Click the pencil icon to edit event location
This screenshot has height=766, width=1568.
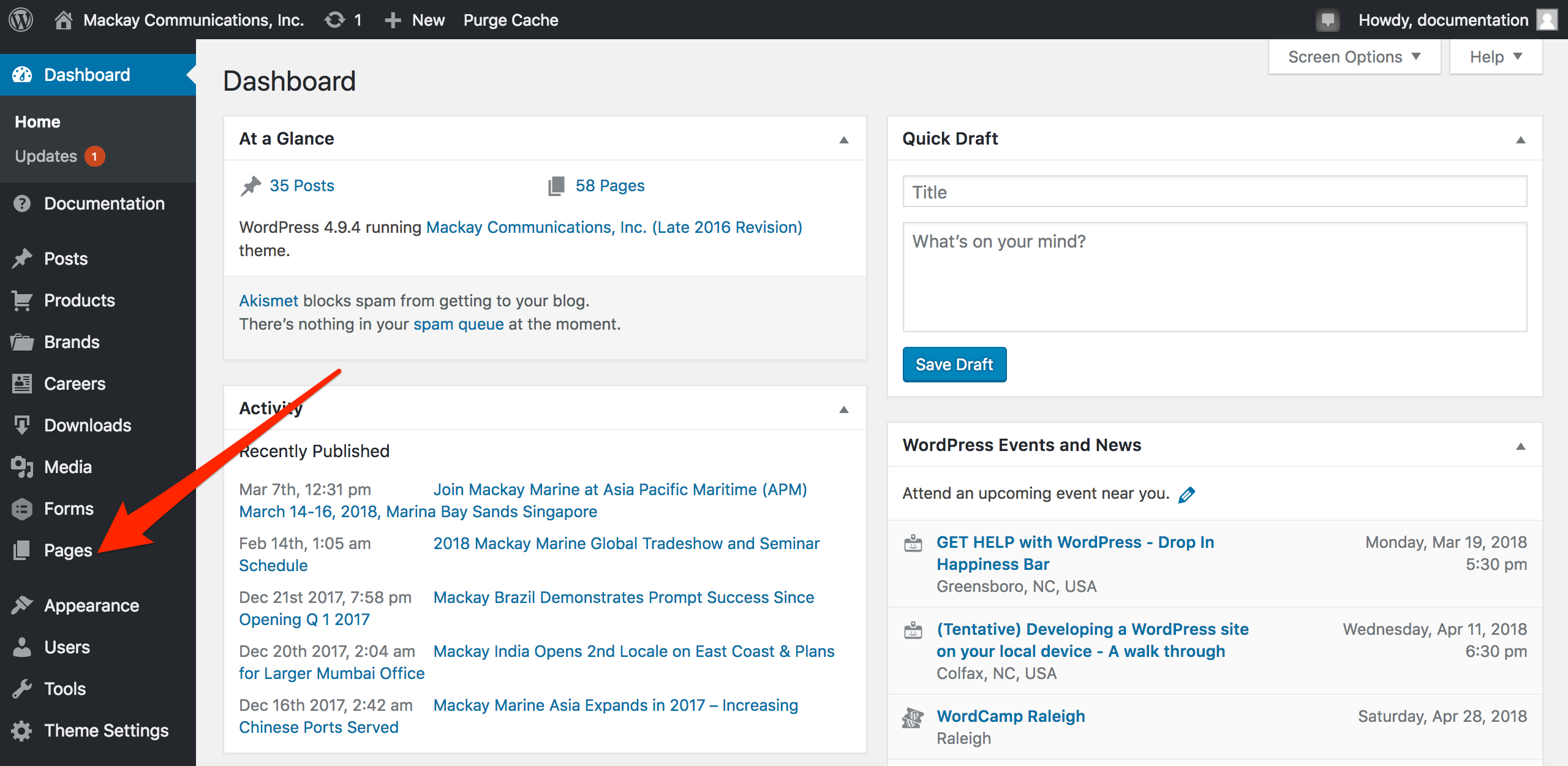pyautogui.click(x=1186, y=494)
